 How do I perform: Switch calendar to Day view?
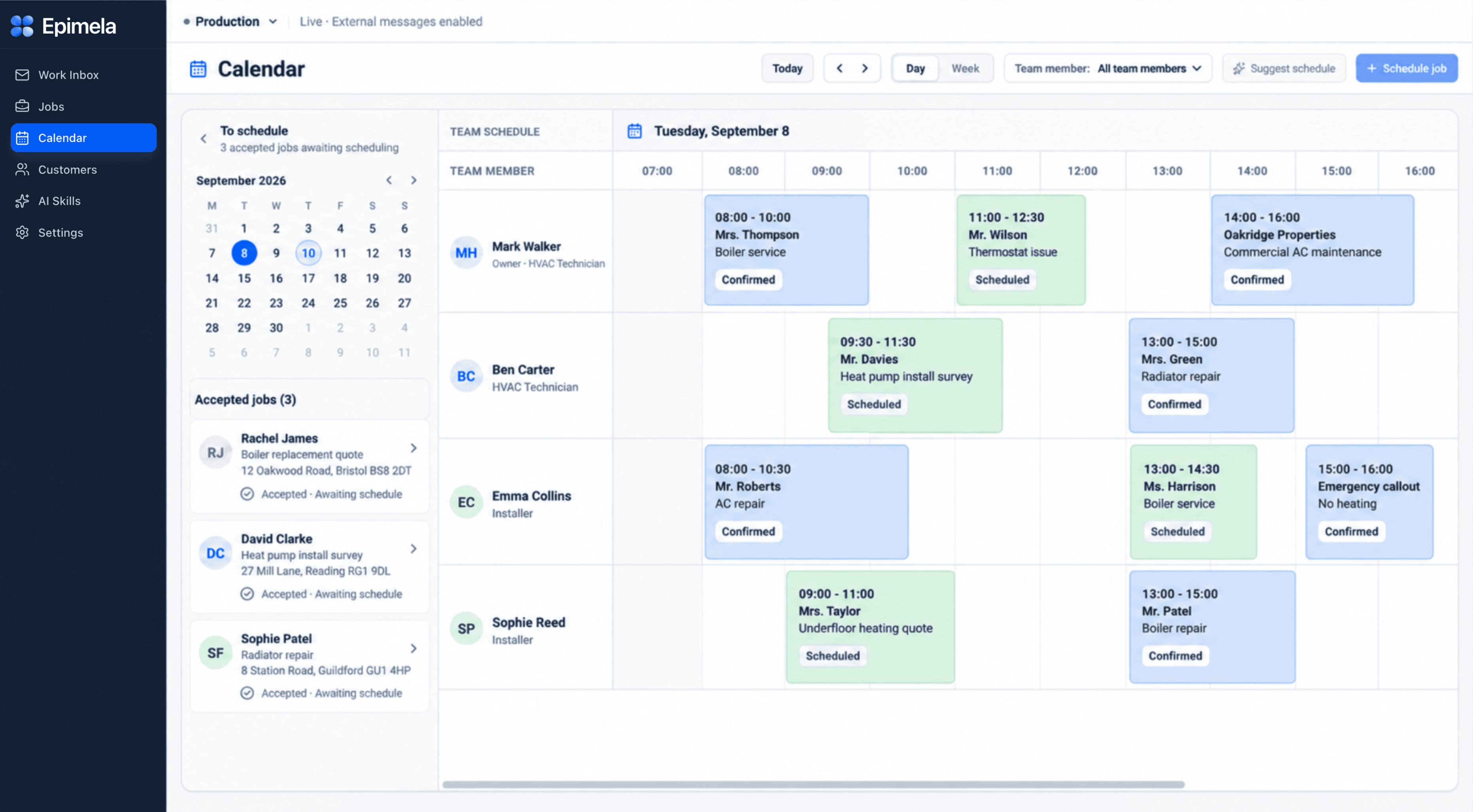915,68
